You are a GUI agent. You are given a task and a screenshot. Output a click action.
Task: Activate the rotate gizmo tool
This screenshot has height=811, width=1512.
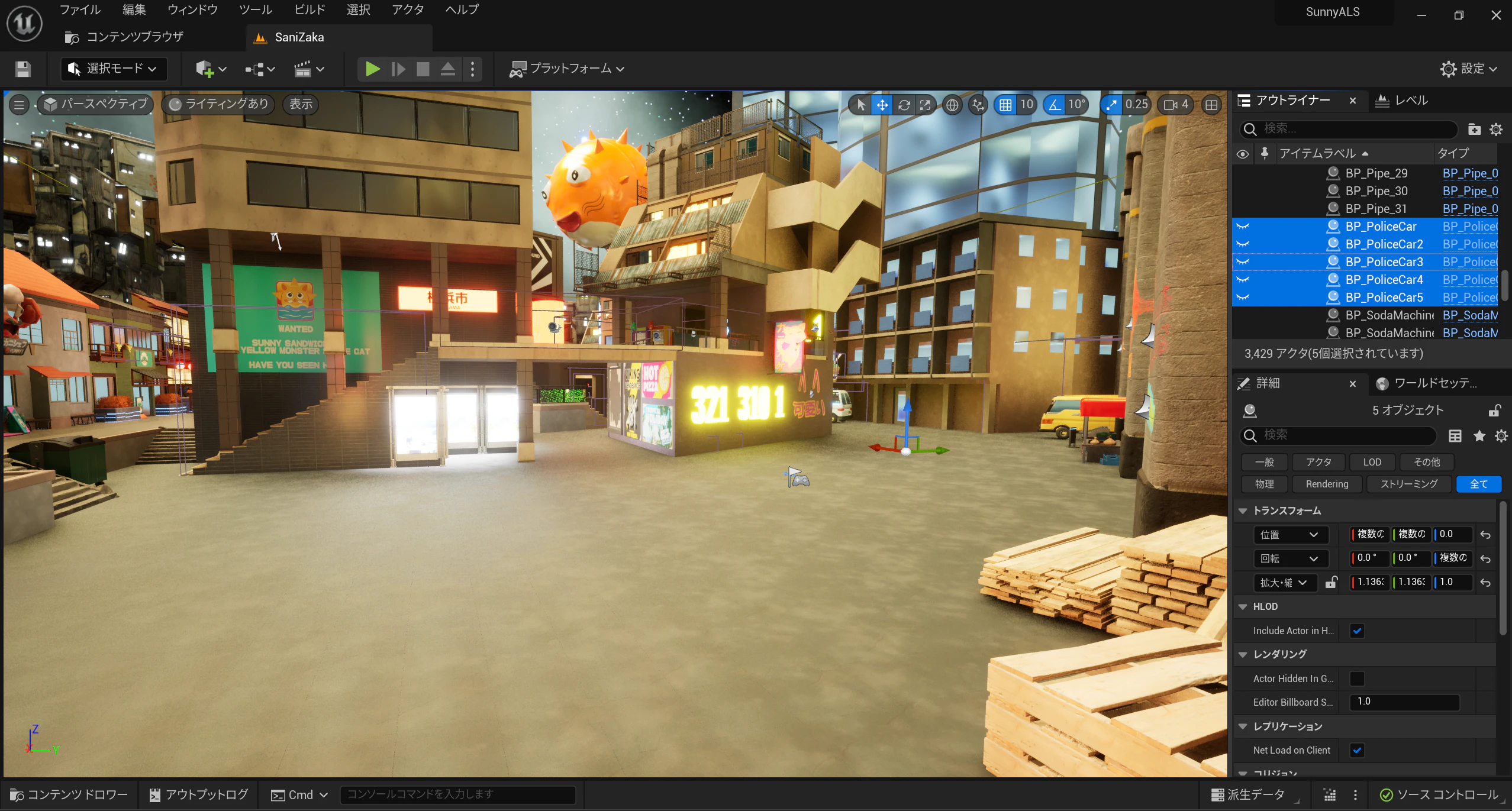click(904, 105)
